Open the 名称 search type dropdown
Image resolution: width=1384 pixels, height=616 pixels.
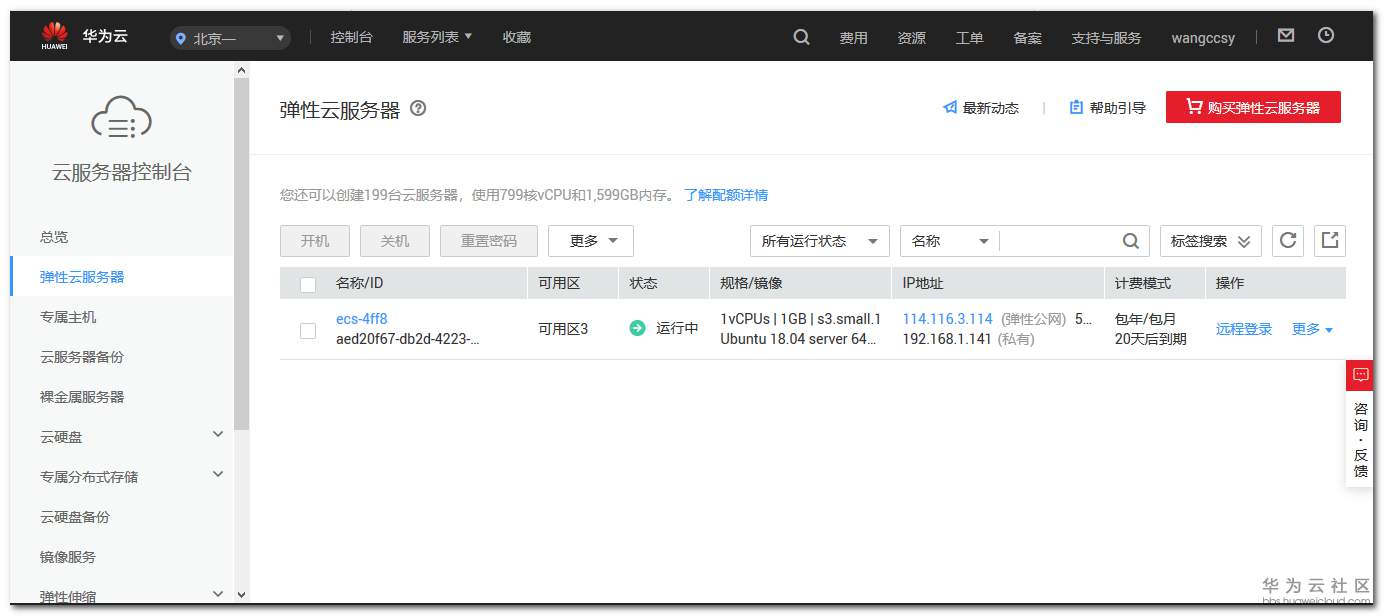coord(950,241)
